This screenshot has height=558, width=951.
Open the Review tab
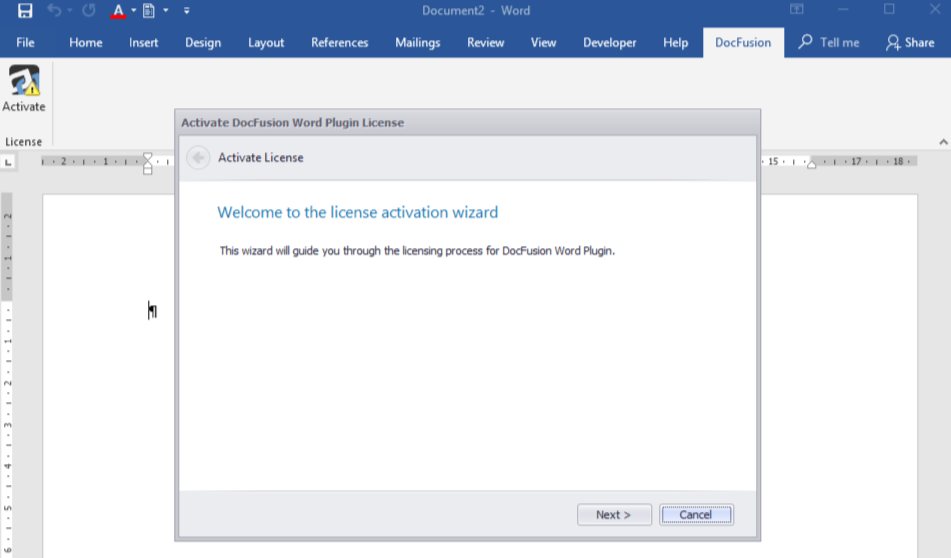[x=485, y=42]
